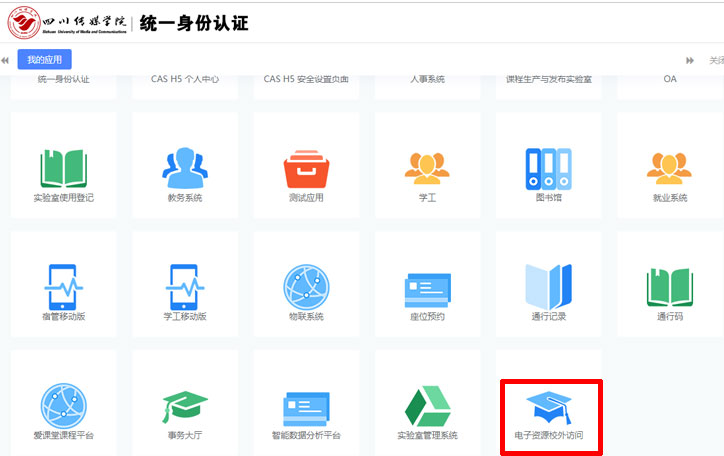Screen dimensions: 724x456
Task: Open the 学工移动版 app
Action: click(185, 288)
